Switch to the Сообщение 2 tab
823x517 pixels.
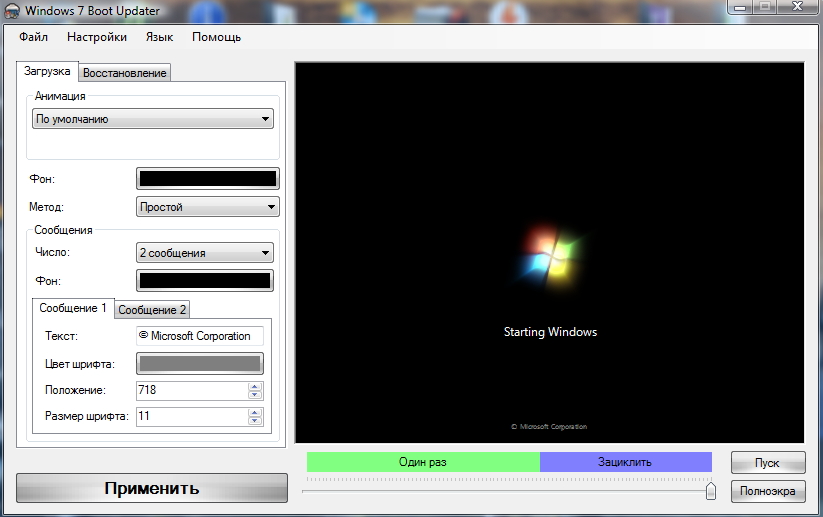point(153,310)
